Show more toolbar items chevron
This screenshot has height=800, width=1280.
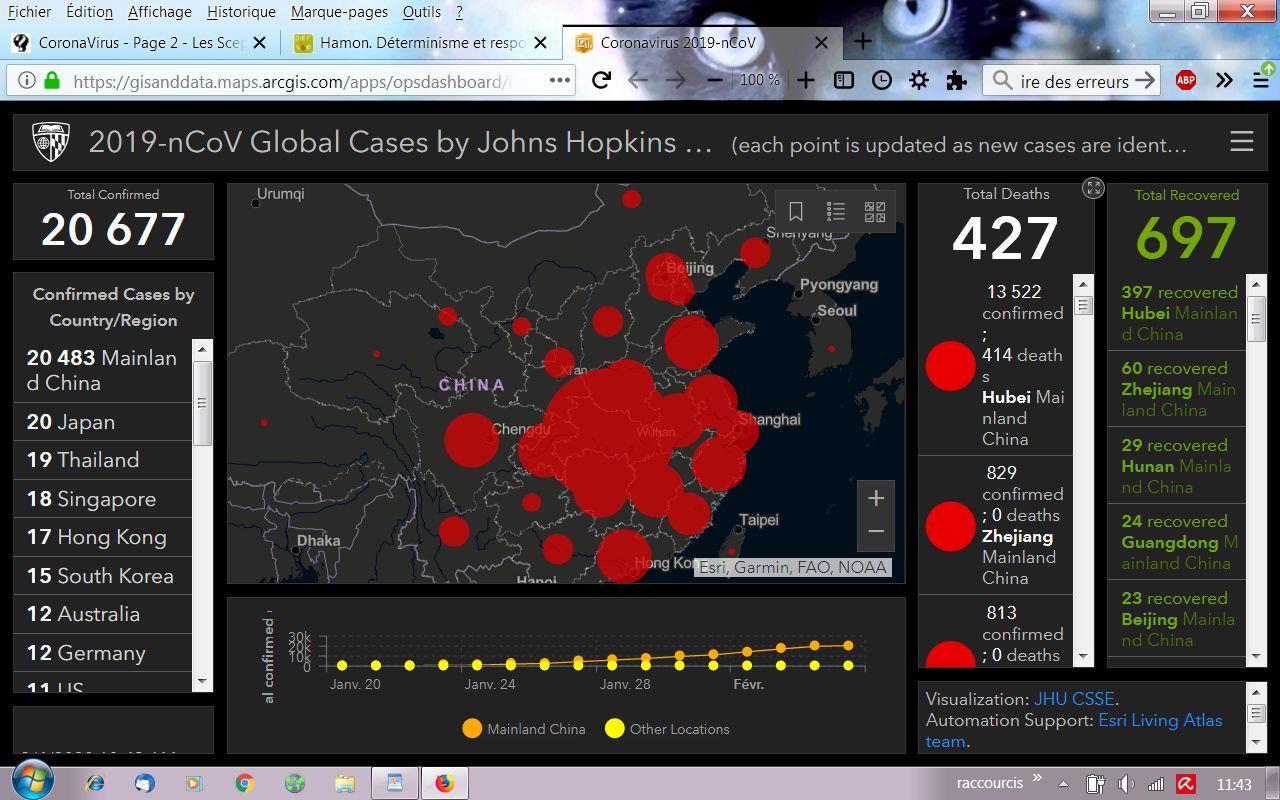1224,81
